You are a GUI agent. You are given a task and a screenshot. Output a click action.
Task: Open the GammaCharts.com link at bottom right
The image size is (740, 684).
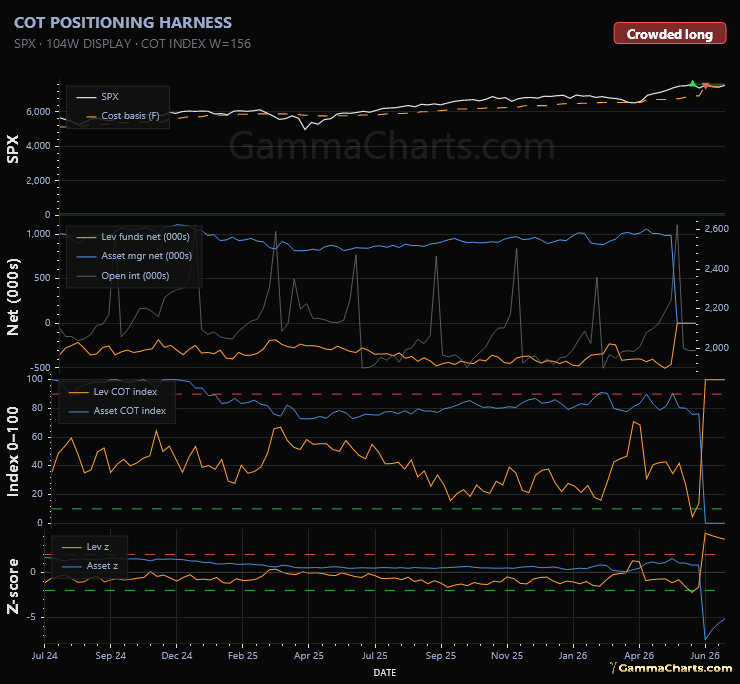[x=671, y=668]
